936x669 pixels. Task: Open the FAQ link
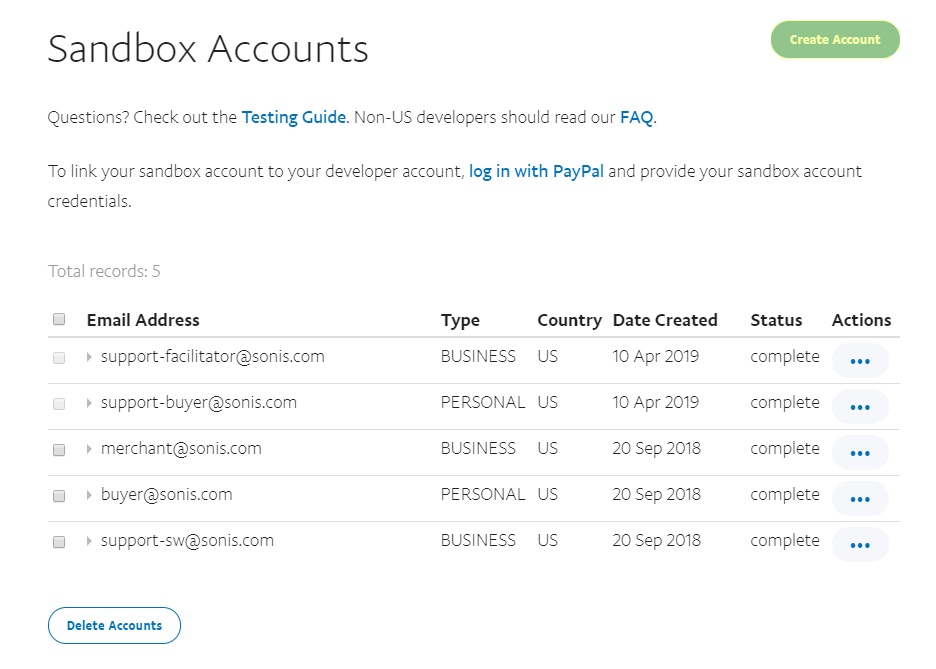636,117
